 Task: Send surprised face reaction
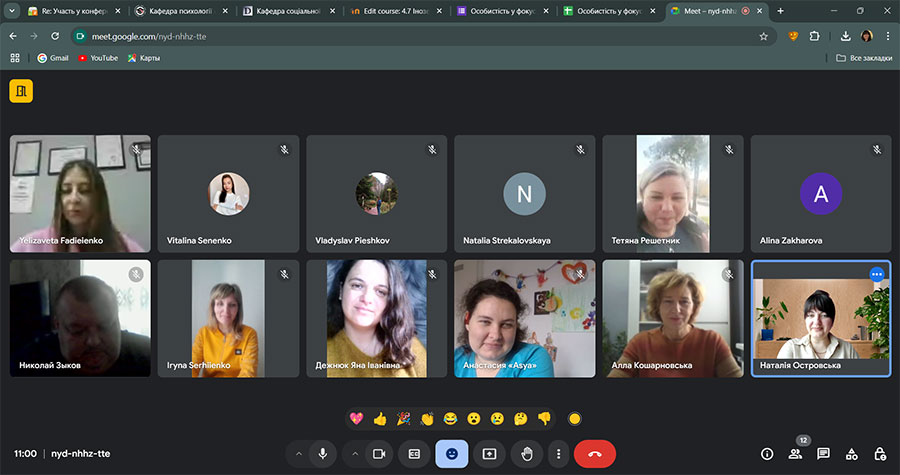coord(474,419)
